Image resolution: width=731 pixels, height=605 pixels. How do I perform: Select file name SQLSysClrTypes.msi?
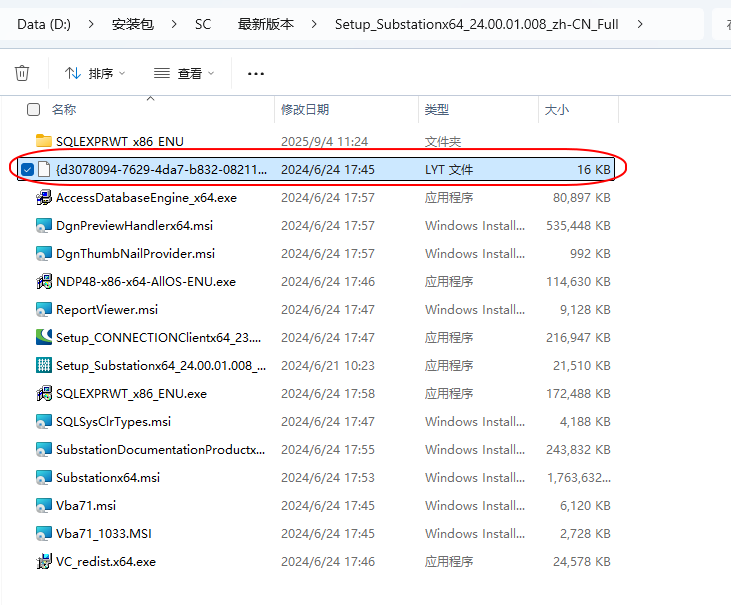113,421
